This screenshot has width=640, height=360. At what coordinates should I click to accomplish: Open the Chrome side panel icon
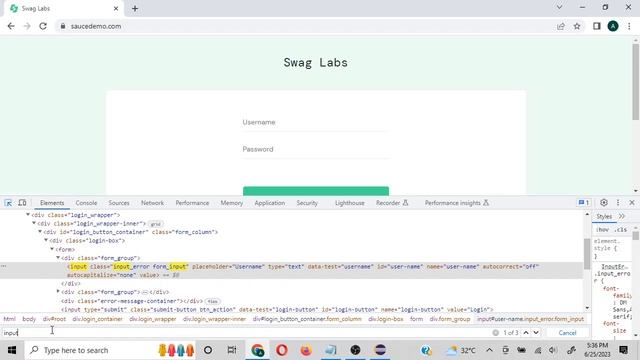pos(597,26)
